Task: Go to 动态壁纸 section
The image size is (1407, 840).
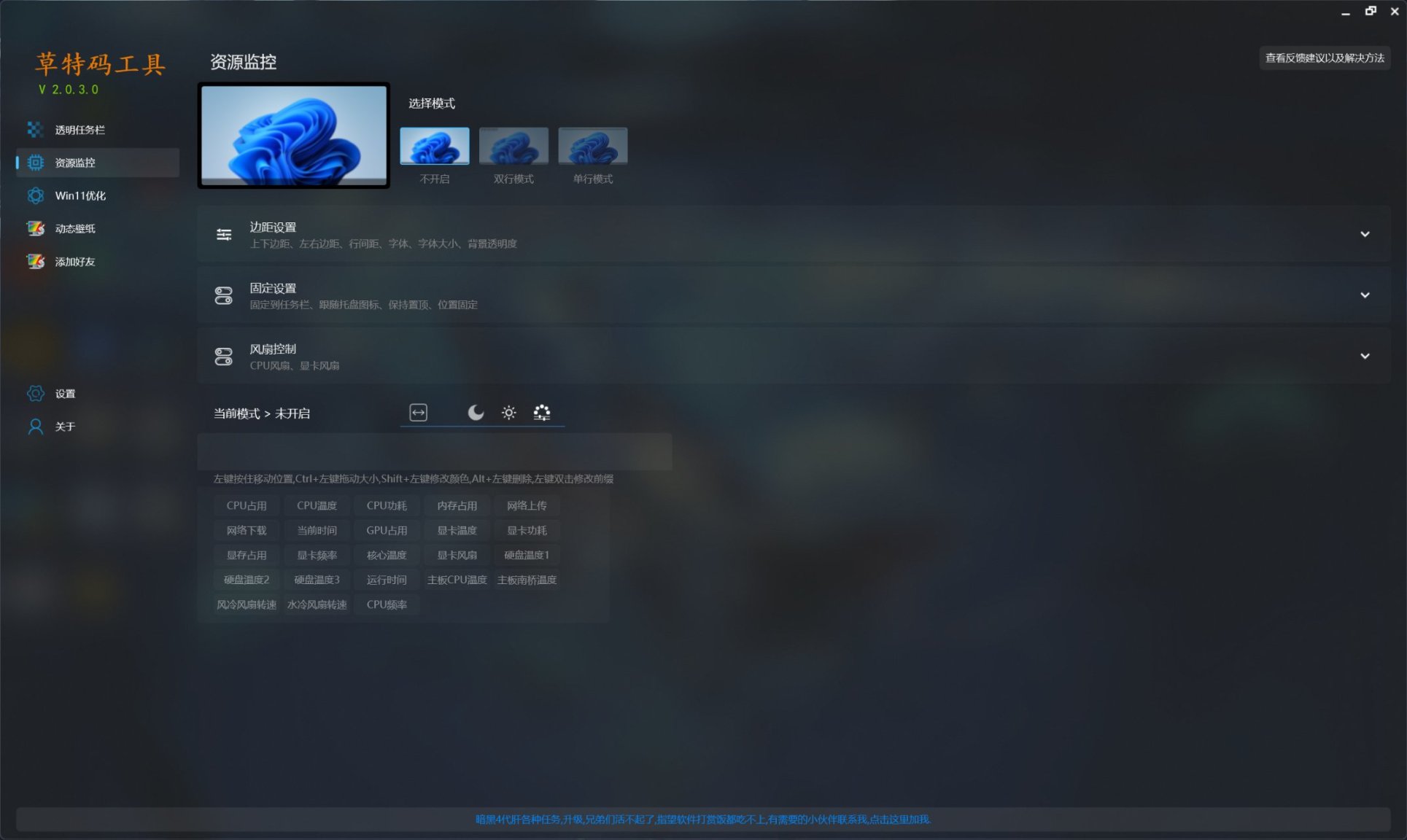Action: pyautogui.click(x=98, y=228)
